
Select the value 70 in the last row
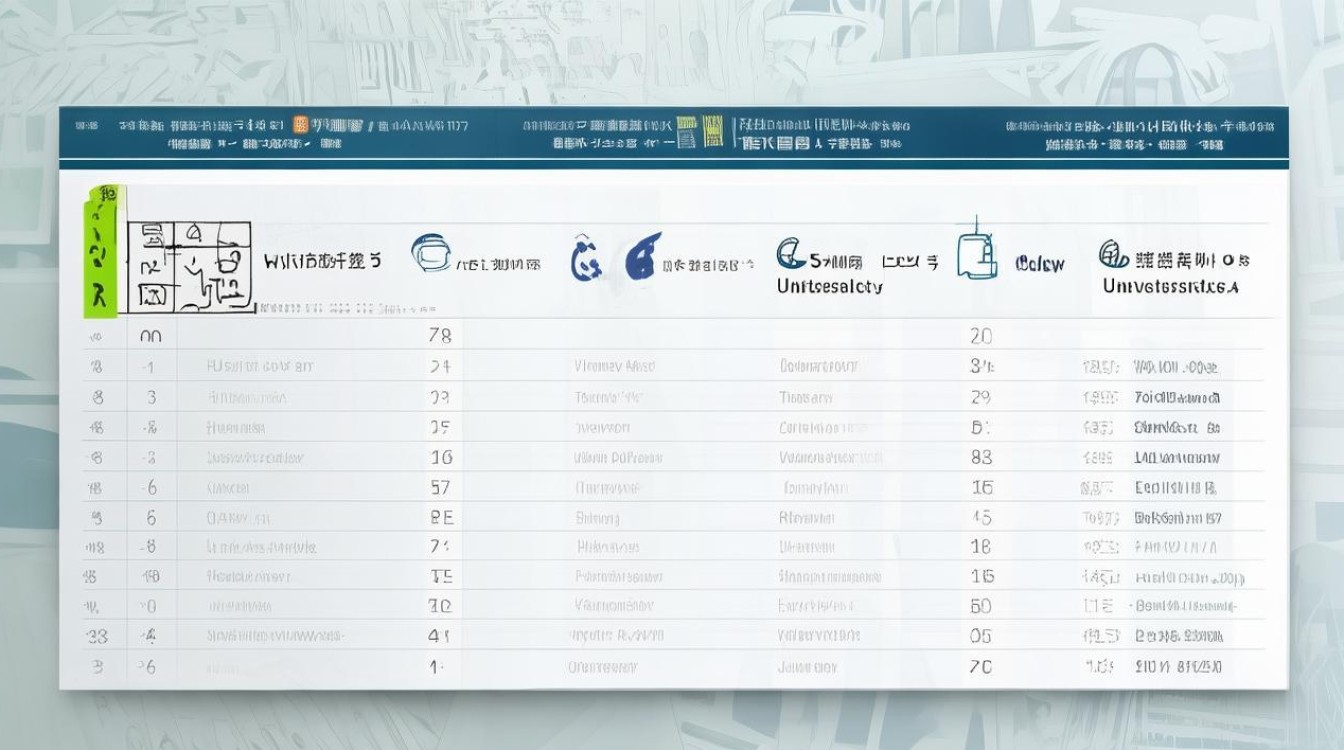coord(980,666)
